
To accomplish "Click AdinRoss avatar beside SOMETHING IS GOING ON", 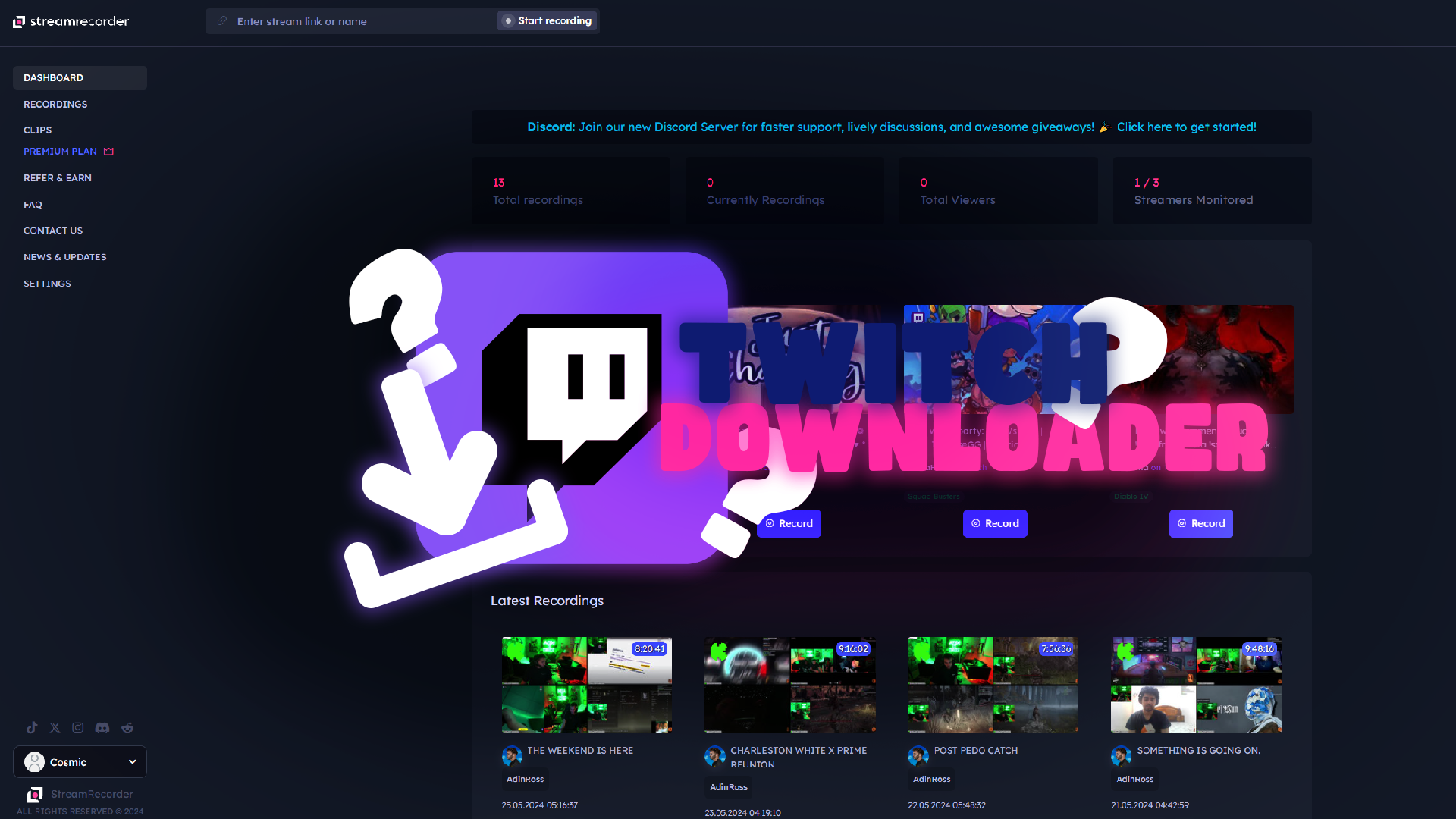I will point(1122,756).
